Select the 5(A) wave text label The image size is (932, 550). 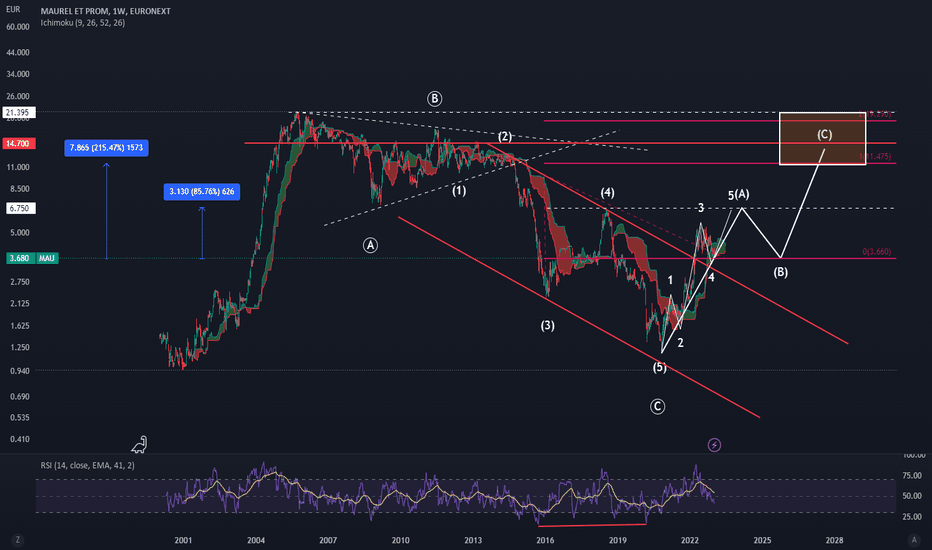tap(738, 194)
